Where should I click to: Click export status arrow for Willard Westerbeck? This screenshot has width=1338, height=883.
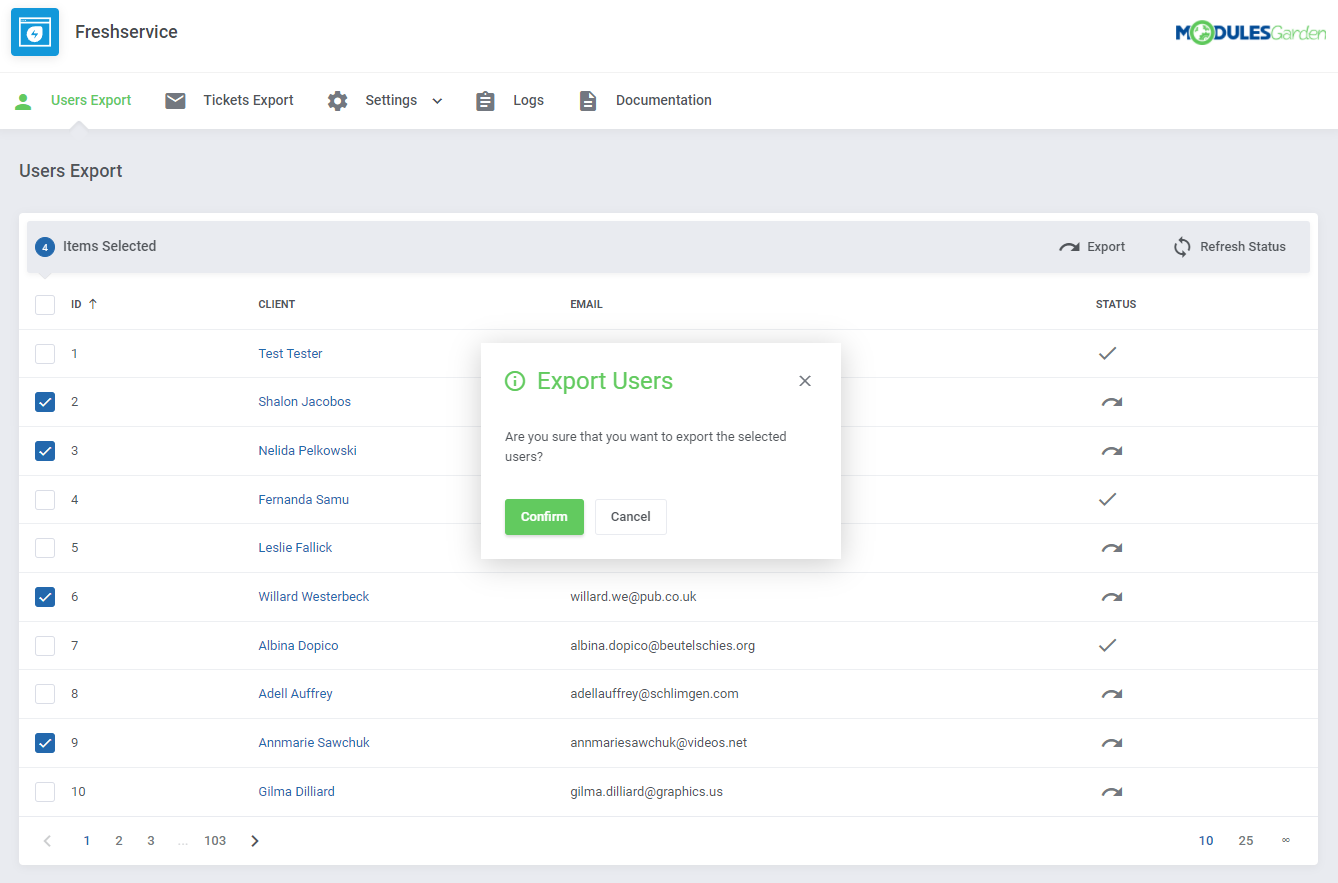point(1111,597)
